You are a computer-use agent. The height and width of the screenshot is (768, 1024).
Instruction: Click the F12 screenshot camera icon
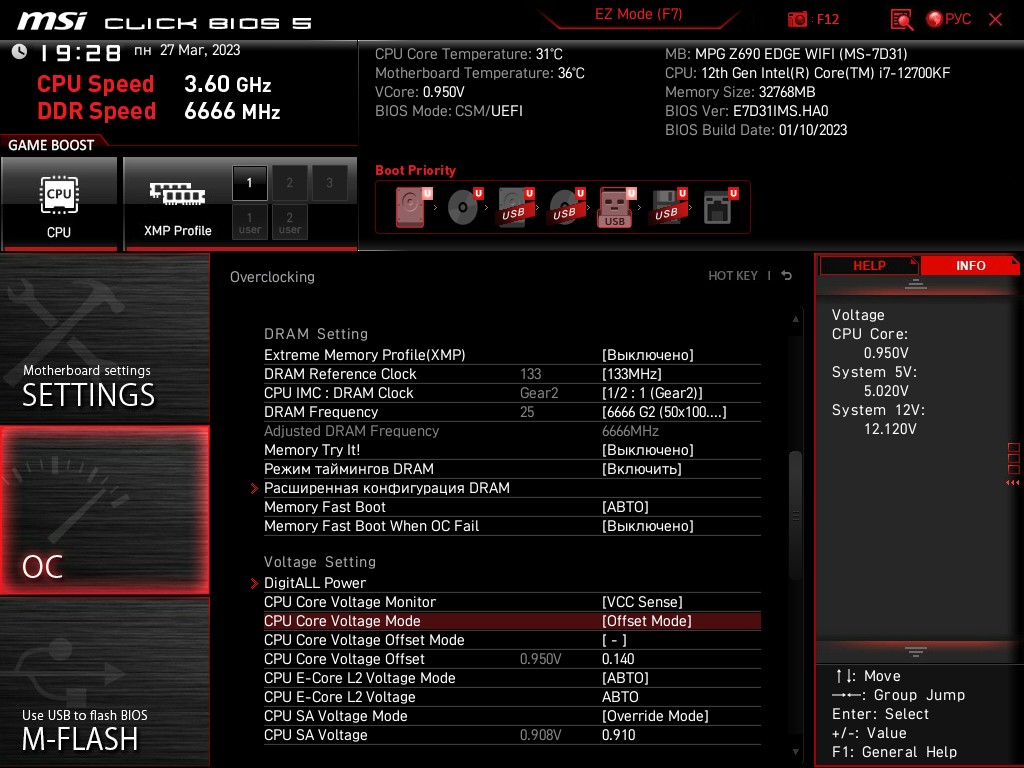[797, 19]
